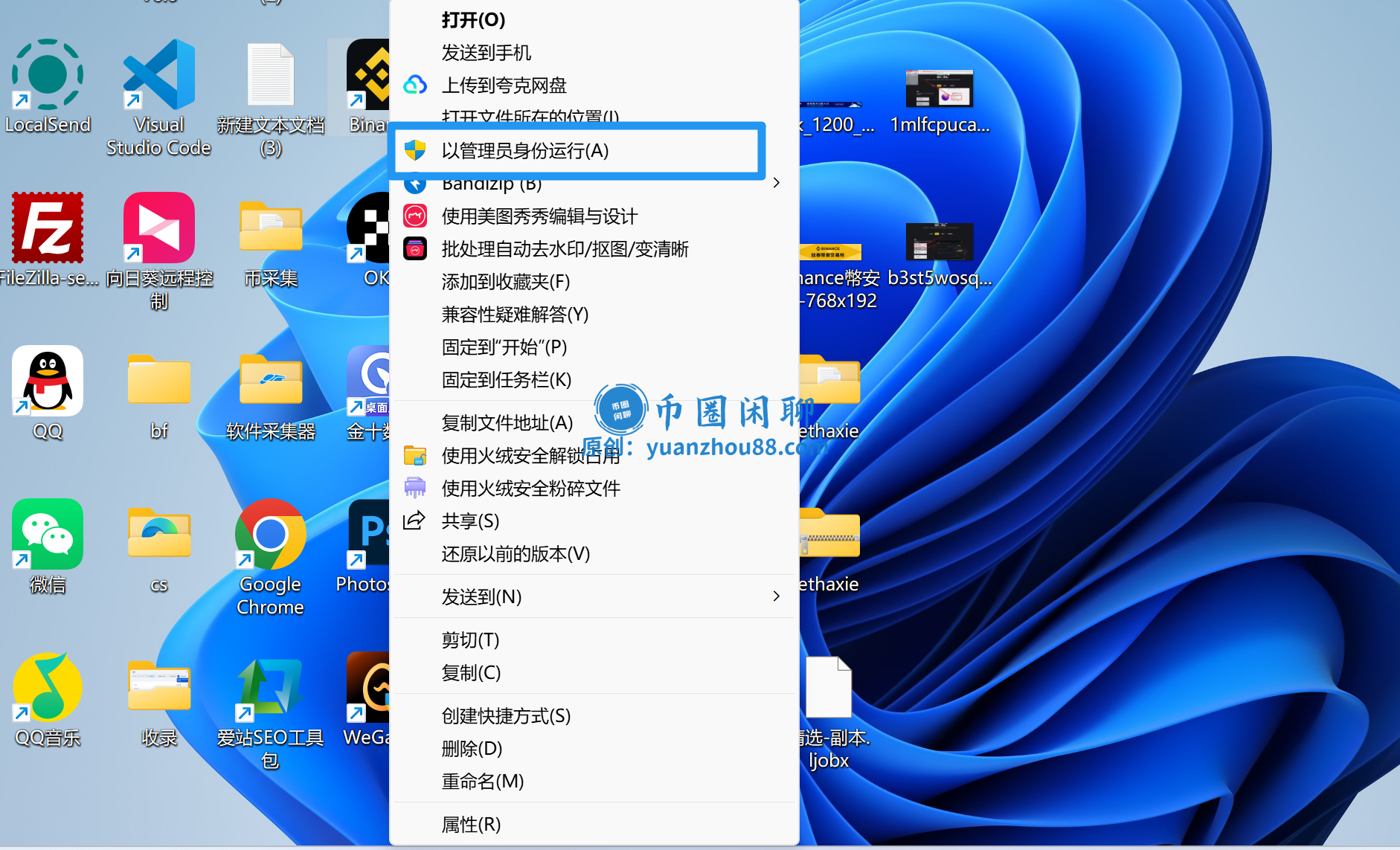Open 属性 properties from the menu
This screenshot has width=1400, height=850.
(471, 824)
